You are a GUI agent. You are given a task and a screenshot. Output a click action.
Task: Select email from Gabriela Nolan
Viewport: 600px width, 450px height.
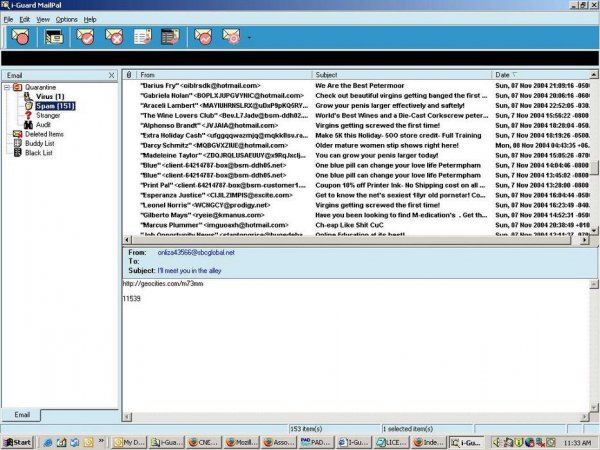357,96
